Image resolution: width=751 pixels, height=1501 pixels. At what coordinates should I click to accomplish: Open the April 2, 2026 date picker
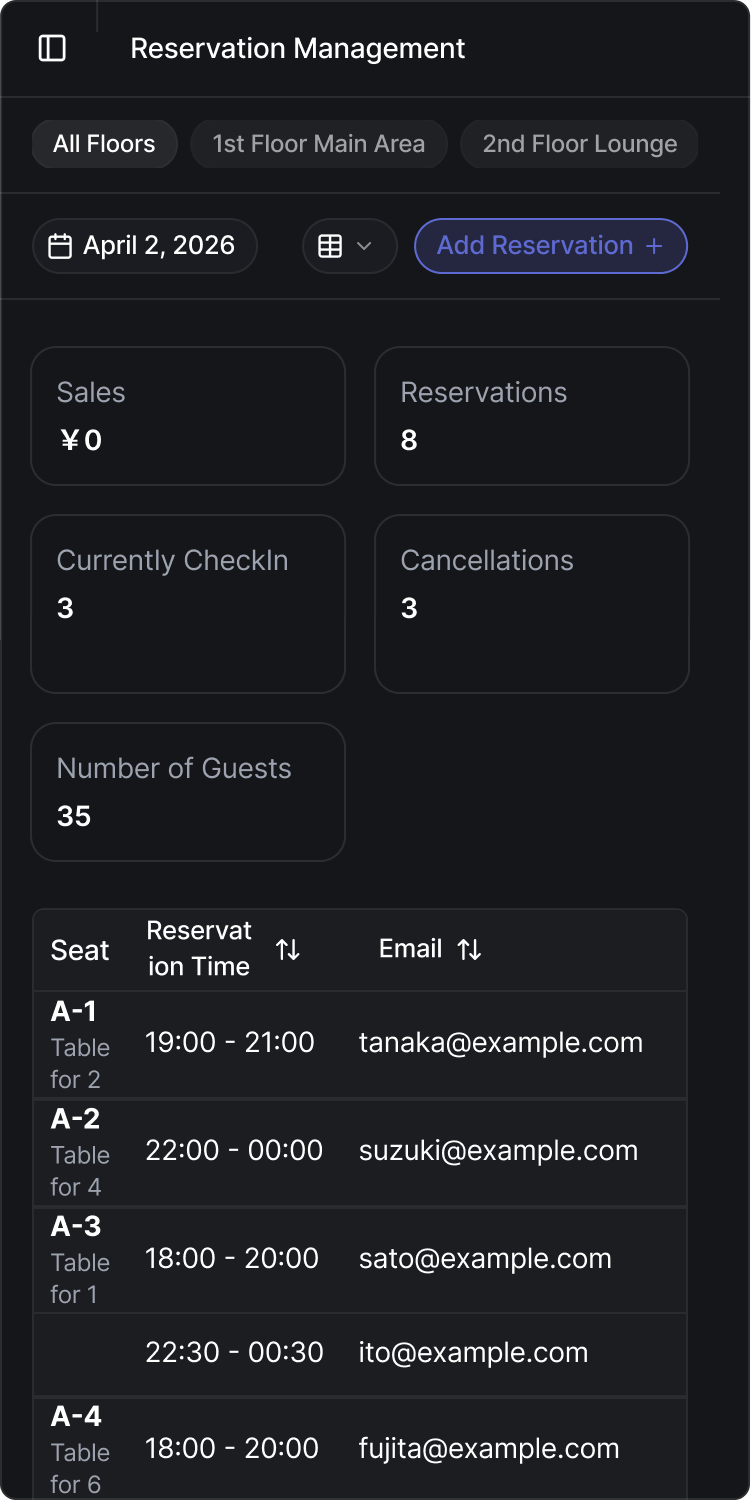pos(145,246)
